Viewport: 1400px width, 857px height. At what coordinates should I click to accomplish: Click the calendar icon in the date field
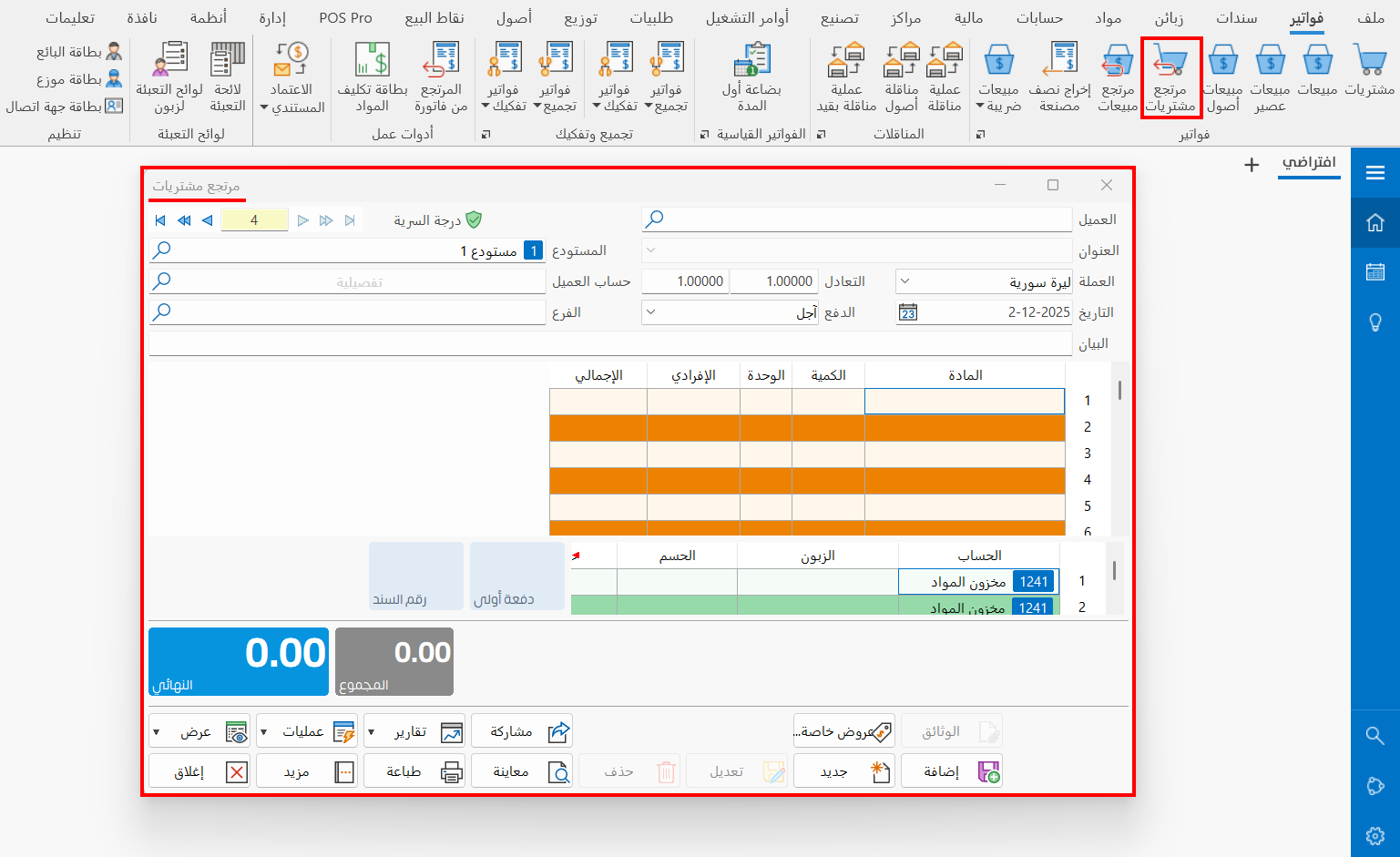[908, 312]
